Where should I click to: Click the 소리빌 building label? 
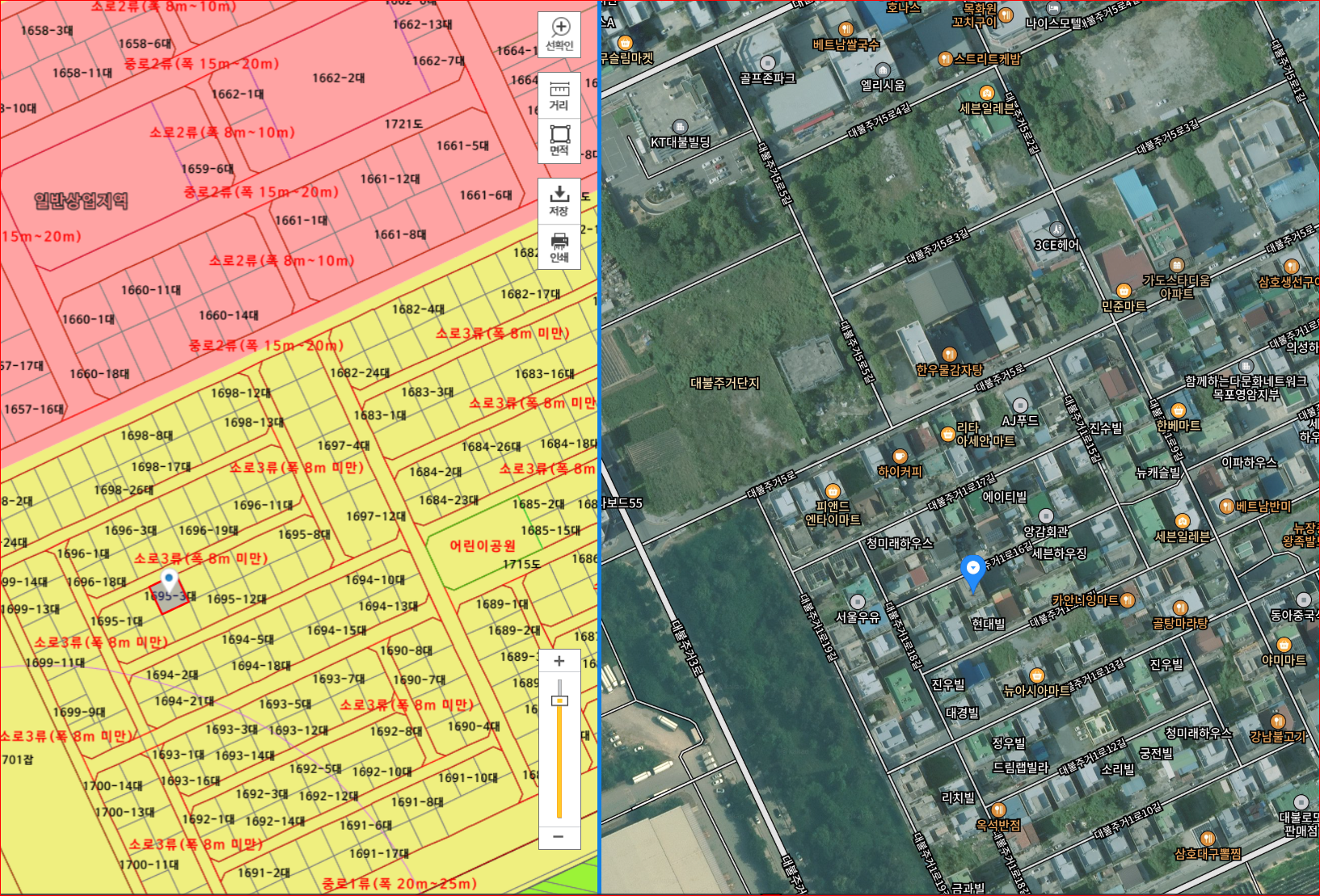click(x=1118, y=769)
